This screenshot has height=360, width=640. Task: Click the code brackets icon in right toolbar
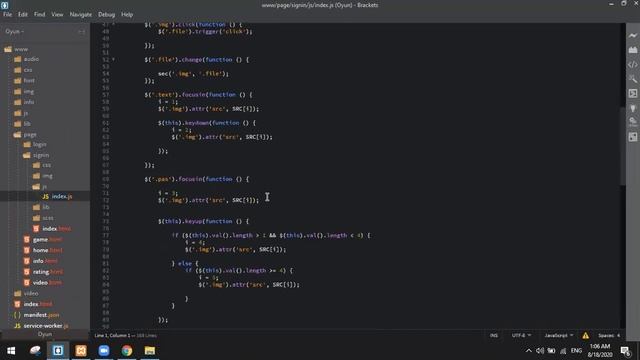[x=633, y=64]
